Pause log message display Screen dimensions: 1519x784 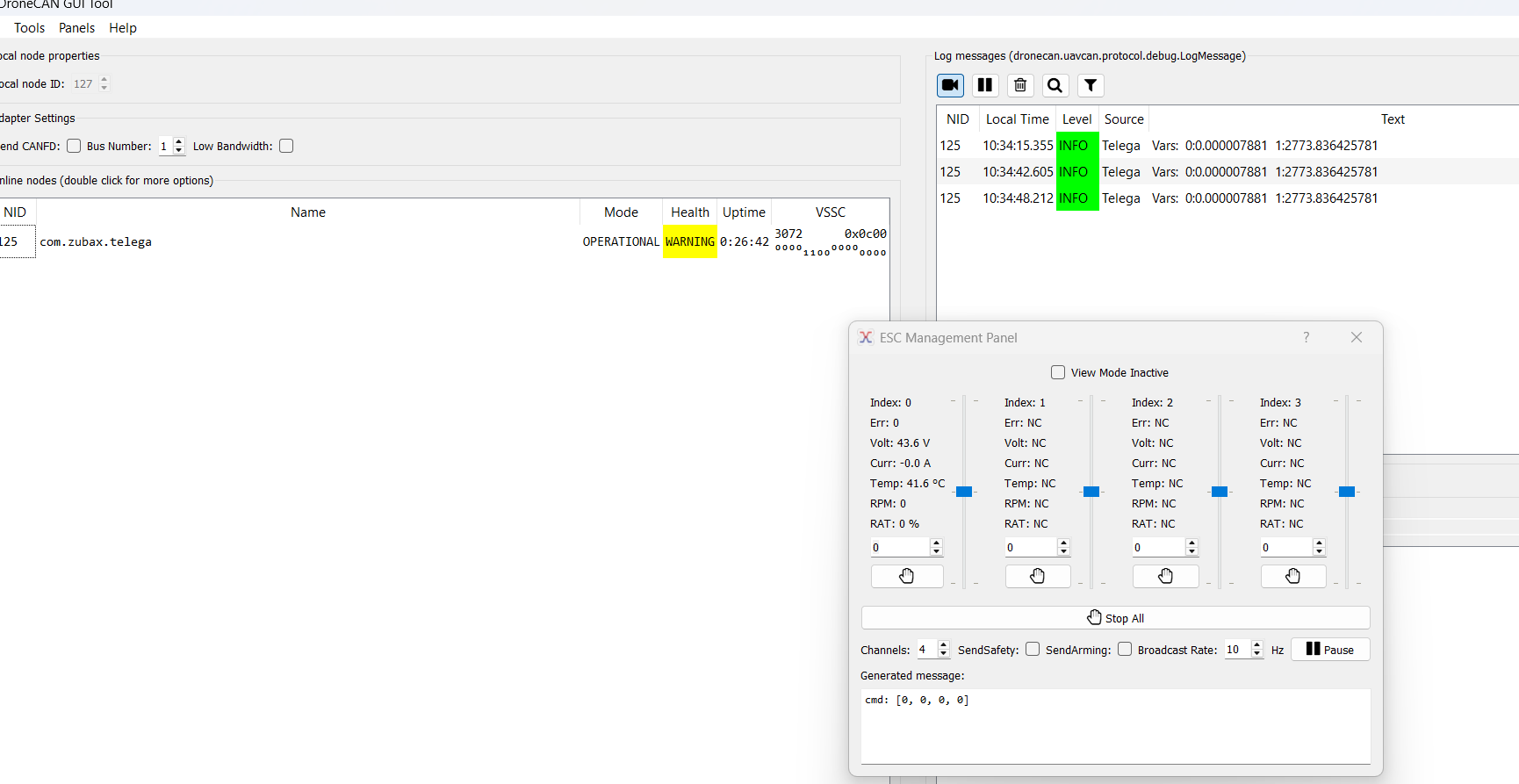985,85
